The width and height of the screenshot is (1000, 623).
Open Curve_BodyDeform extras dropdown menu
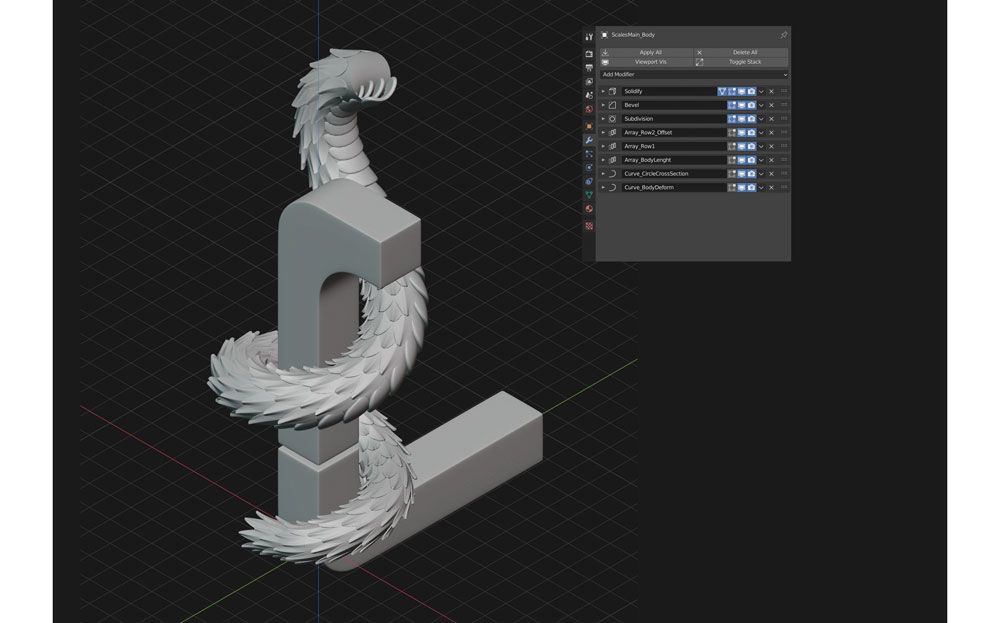pos(761,187)
